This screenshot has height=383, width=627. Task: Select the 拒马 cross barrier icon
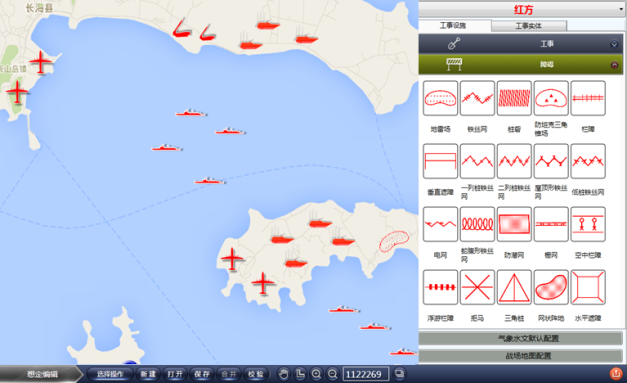point(477,287)
